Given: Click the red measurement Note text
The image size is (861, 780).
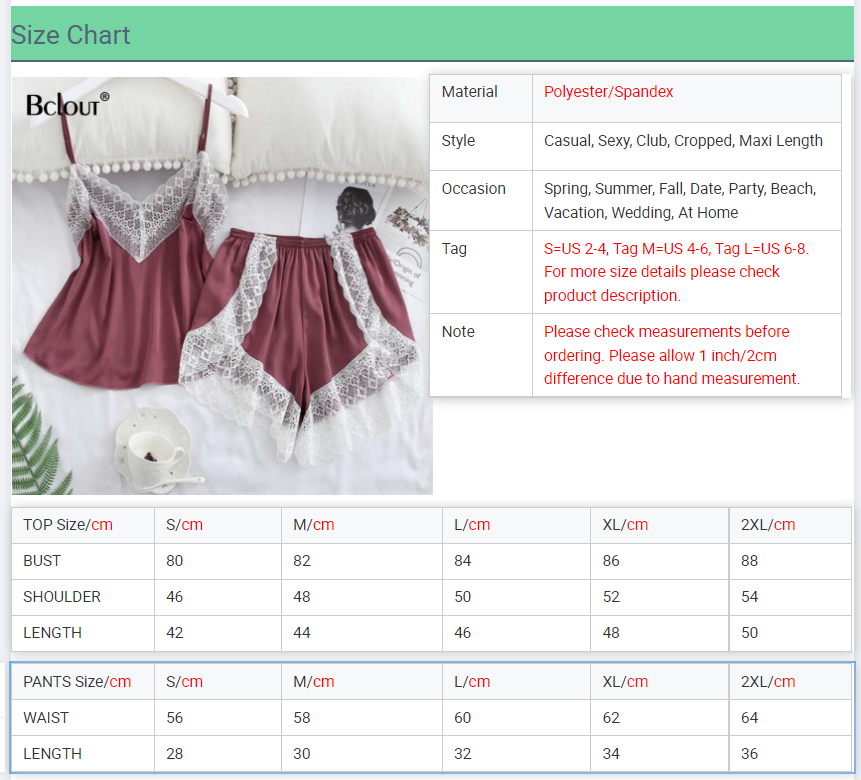Looking at the screenshot, I should 671,355.
